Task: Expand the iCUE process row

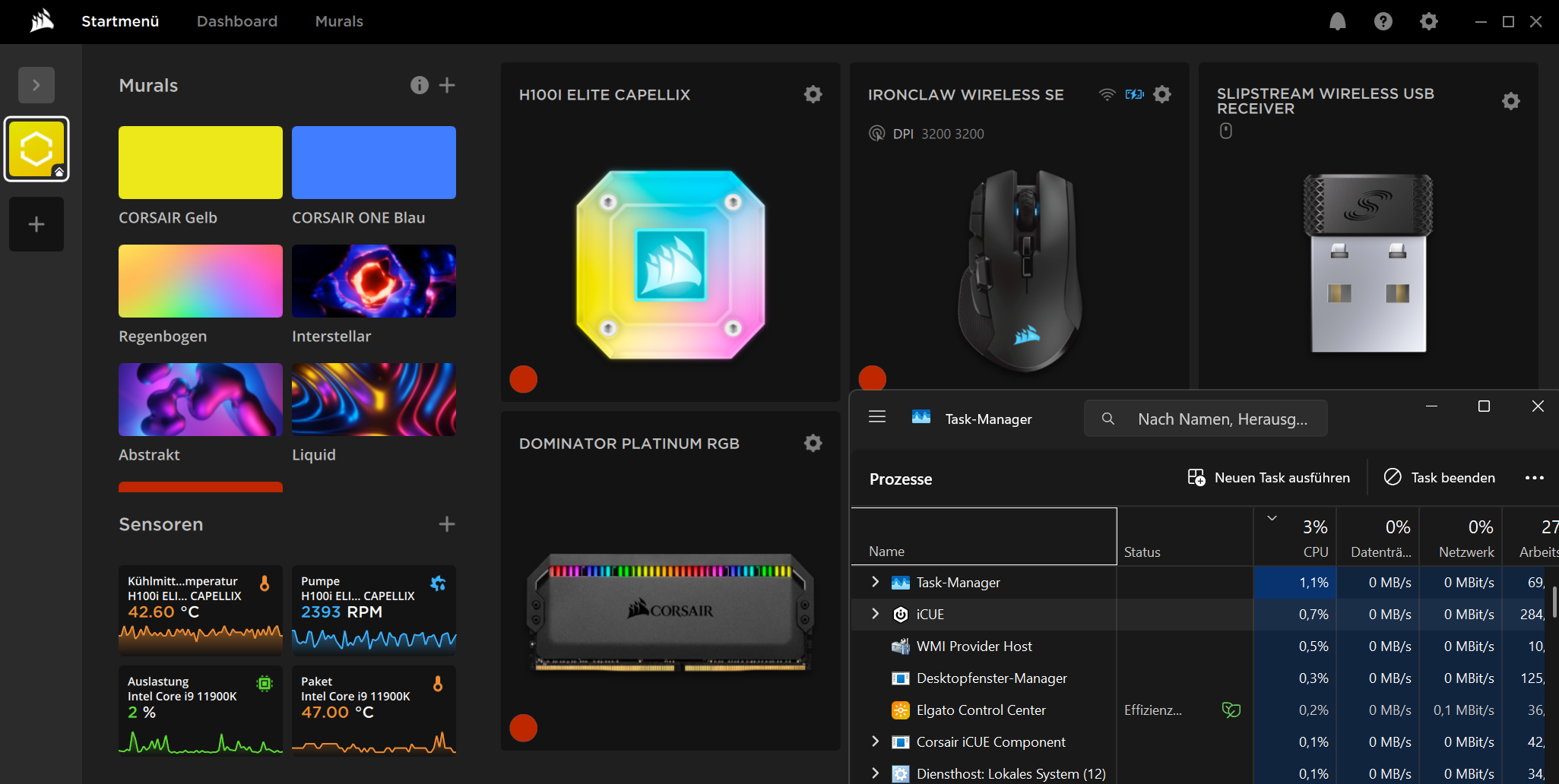Action: pos(875,614)
